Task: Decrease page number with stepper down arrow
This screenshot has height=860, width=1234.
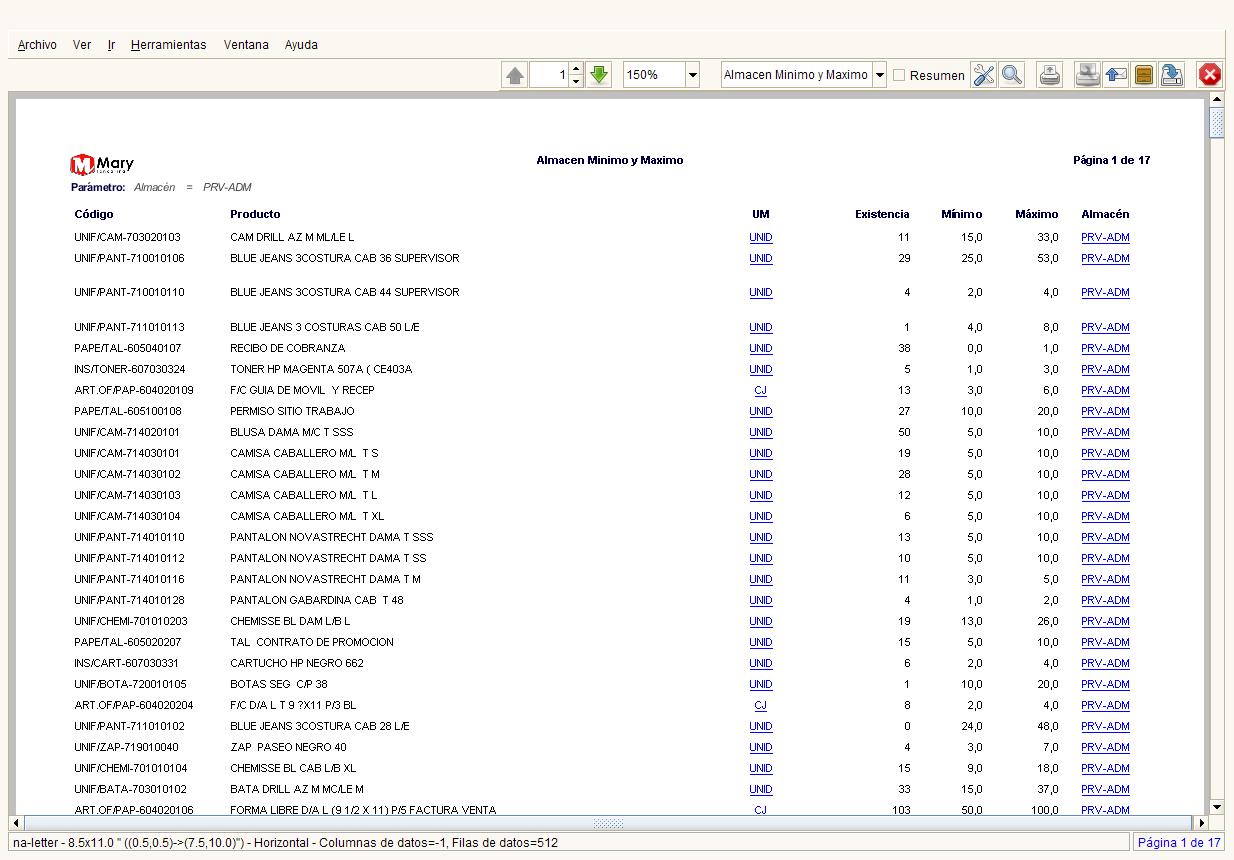Action: pos(576,81)
